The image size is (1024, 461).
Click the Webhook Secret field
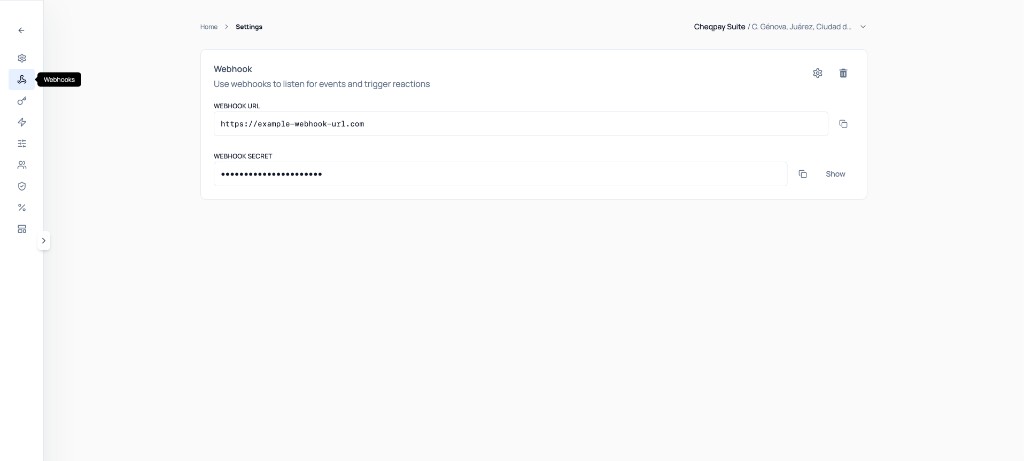[500, 174]
